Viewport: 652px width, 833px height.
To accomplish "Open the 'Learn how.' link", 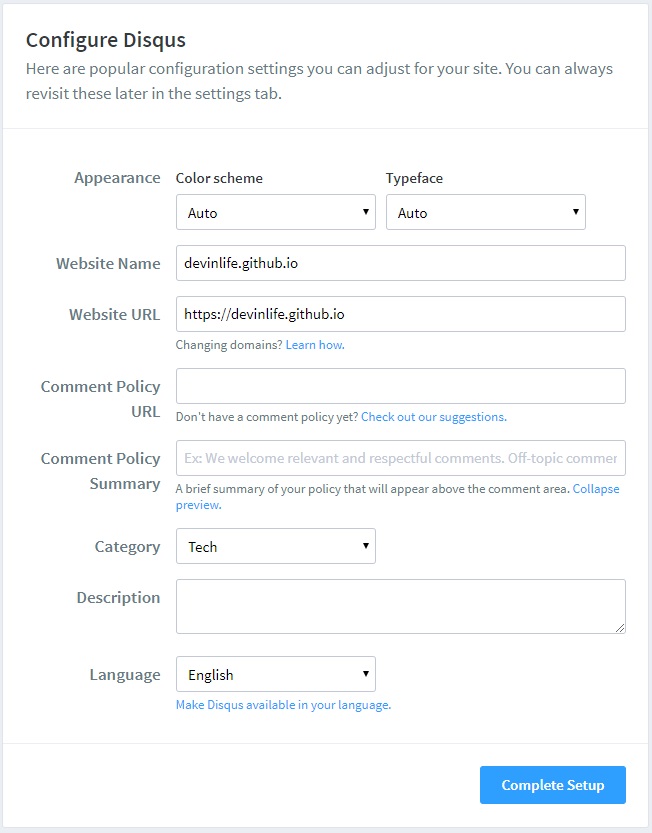I will coord(315,345).
